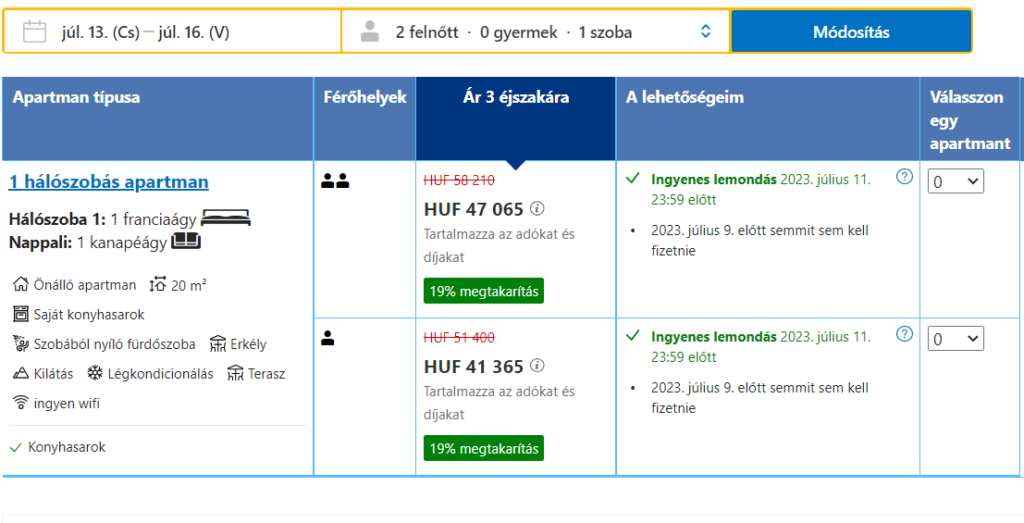
Task: Click info icon next to HUF 47 065
Action: 537,208
